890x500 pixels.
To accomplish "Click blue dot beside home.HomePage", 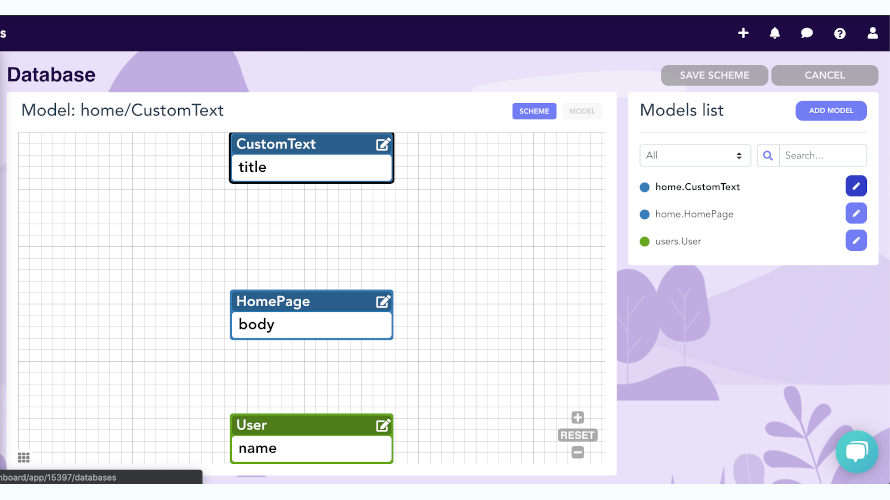I will tap(644, 214).
